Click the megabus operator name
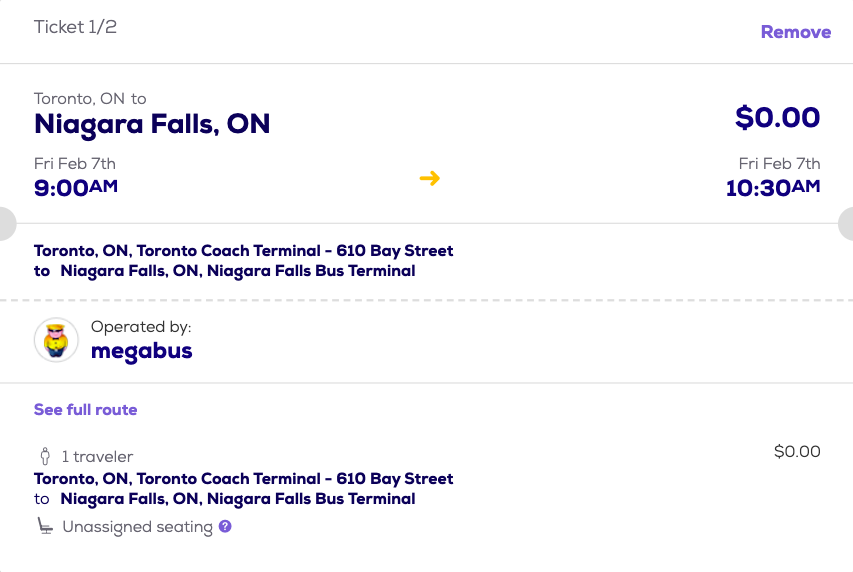This screenshot has width=853, height=572. click(x=141, y=351)
